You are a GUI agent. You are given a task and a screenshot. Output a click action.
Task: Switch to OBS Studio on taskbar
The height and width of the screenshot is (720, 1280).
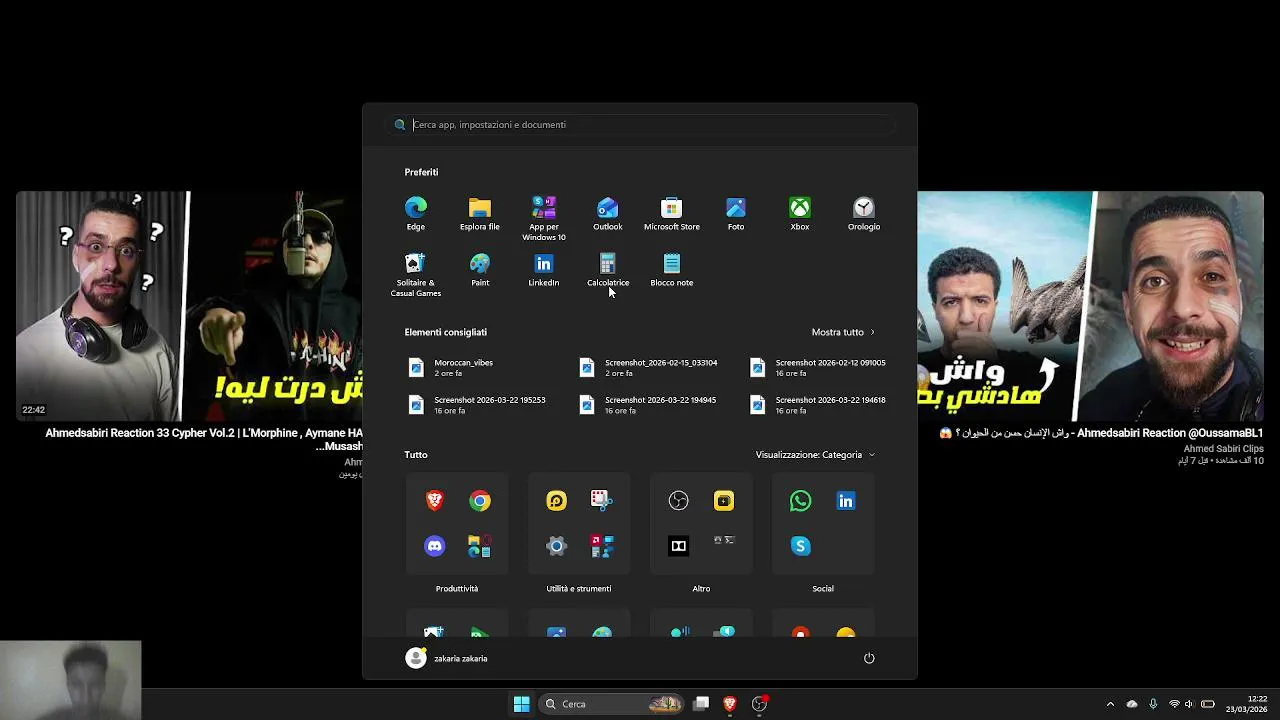(760, 704)
